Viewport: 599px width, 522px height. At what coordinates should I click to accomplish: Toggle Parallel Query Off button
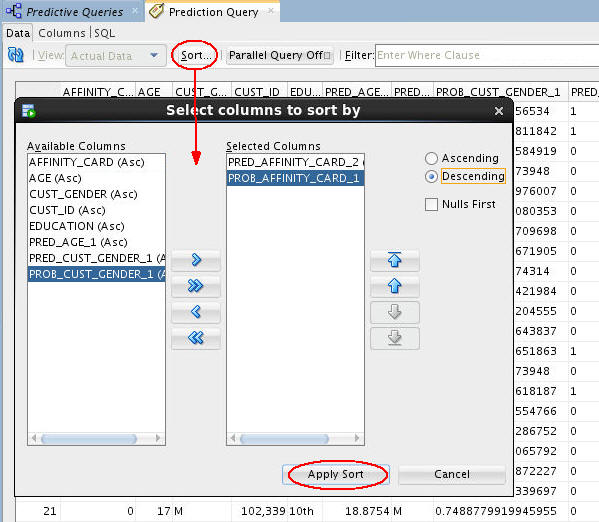(280, 55)
